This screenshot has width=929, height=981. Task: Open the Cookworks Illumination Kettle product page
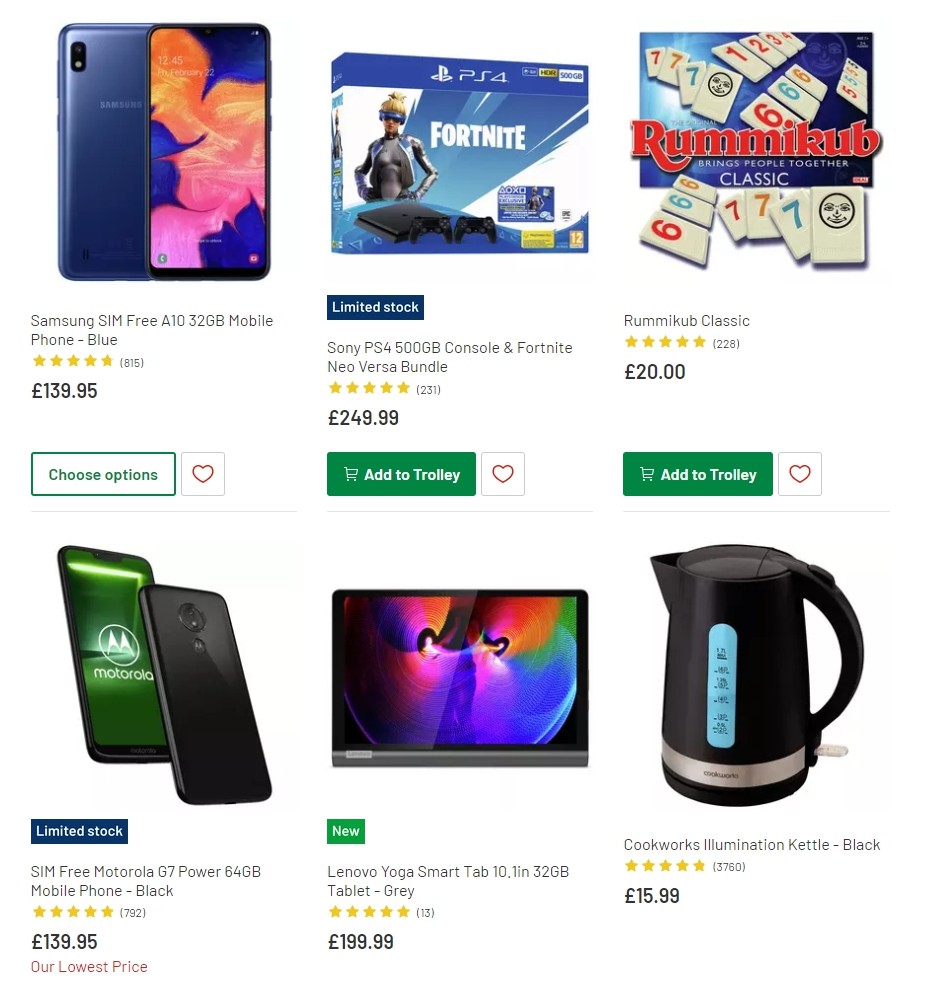pyautogui.click(x=751, y=844)
